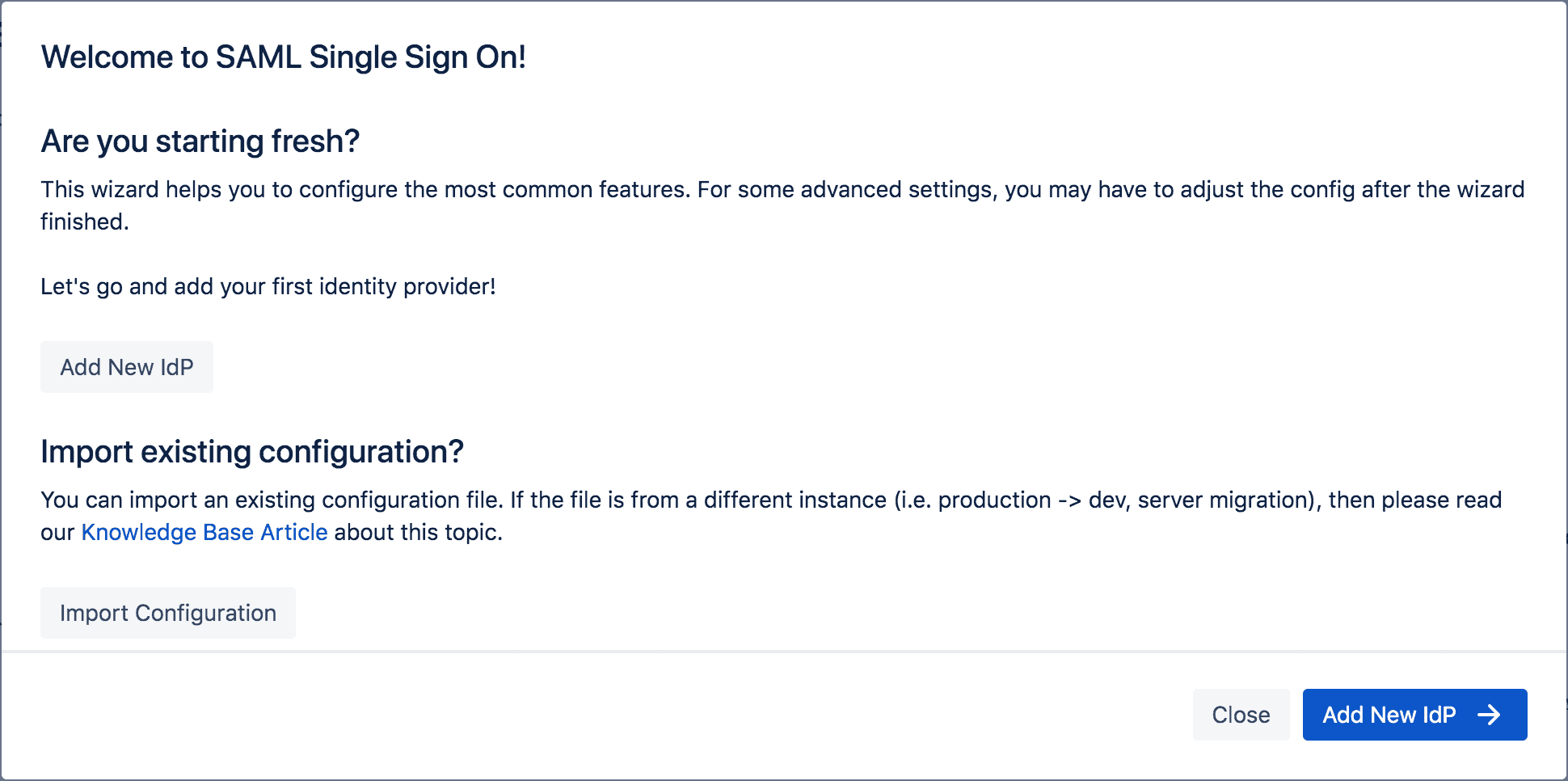Follow the blue Knowledge Base Article hyperlink
Viewport: 1568px width, 781px height.
click(204, 532)
